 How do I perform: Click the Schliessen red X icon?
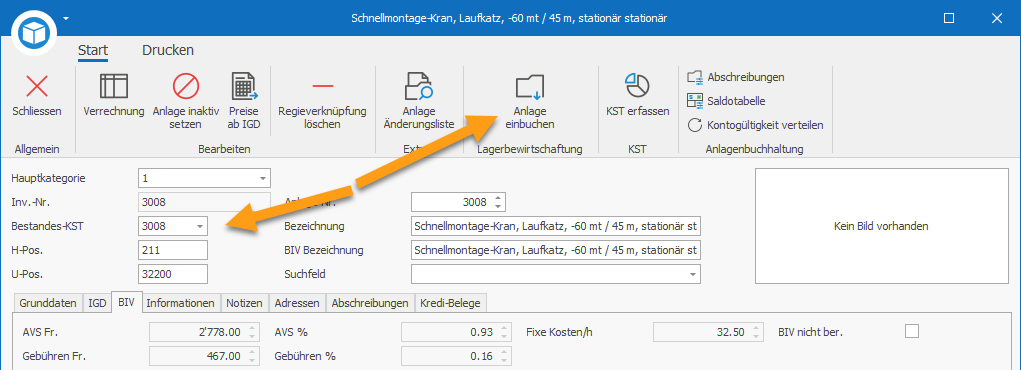tap(37, 86)
